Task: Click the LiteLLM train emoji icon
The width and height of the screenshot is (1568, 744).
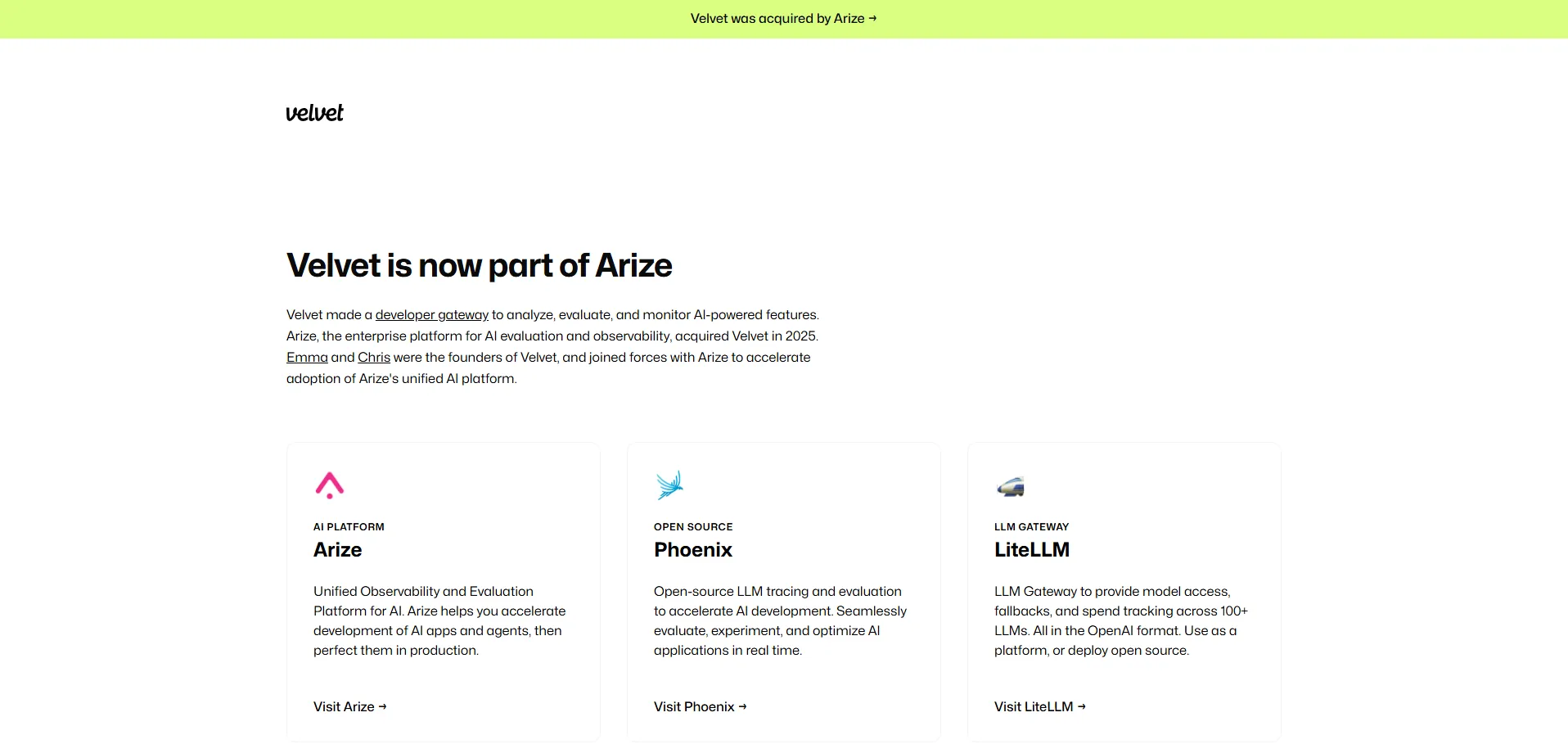Action: click(1011, 486)
